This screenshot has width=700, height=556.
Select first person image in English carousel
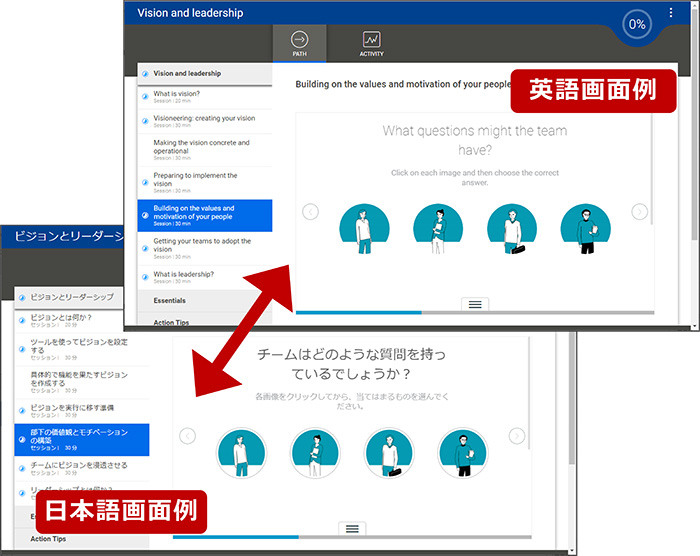(364, 229)
